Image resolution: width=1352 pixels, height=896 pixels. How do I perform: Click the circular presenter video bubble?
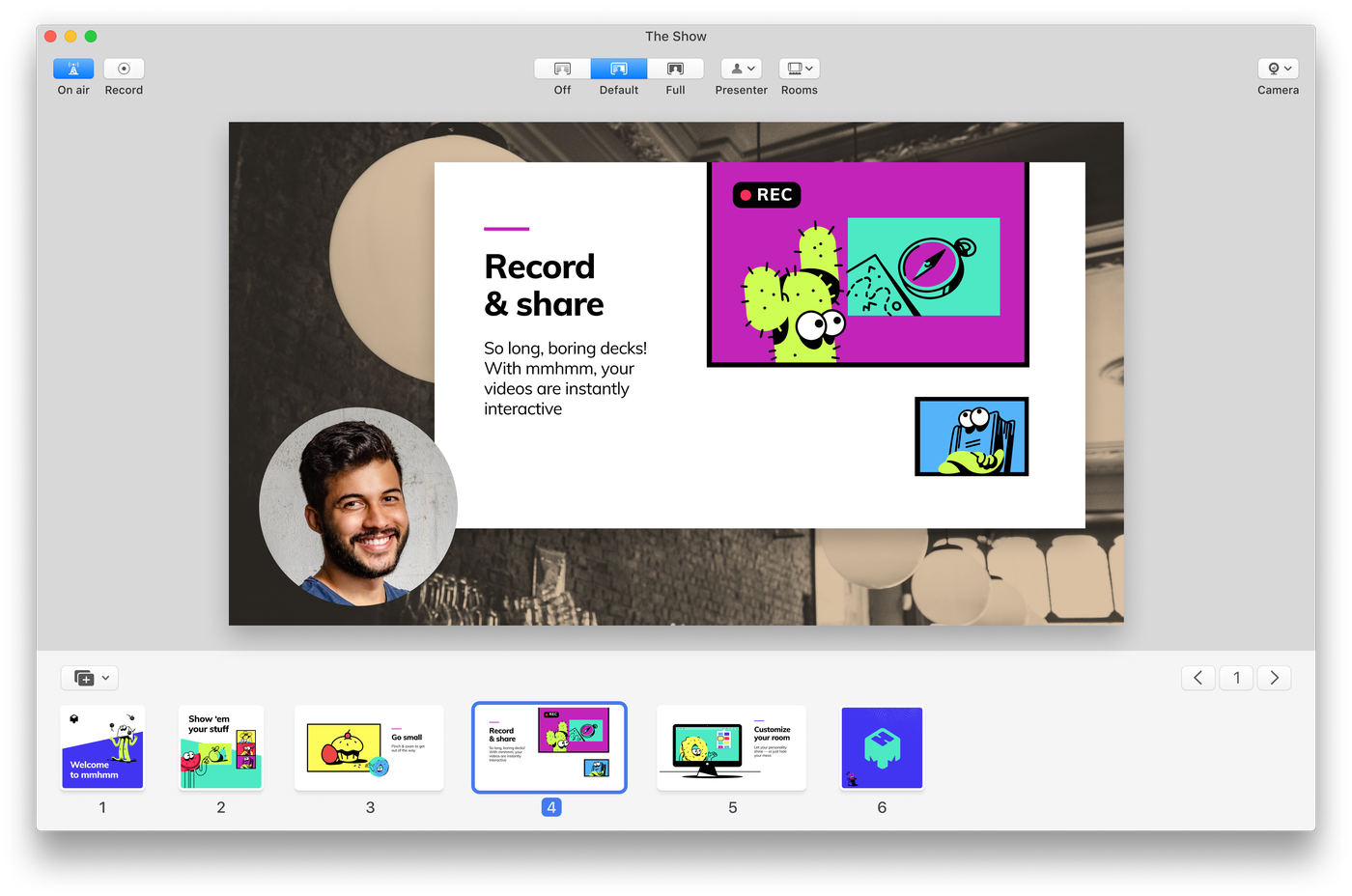(358, 507)
